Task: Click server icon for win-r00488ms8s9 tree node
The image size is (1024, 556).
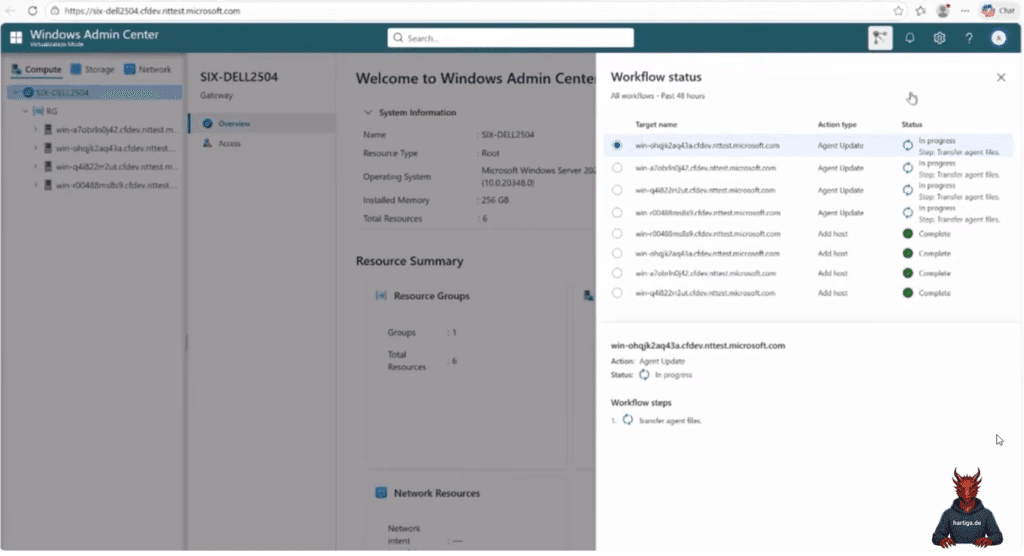Action: point(48,185)
